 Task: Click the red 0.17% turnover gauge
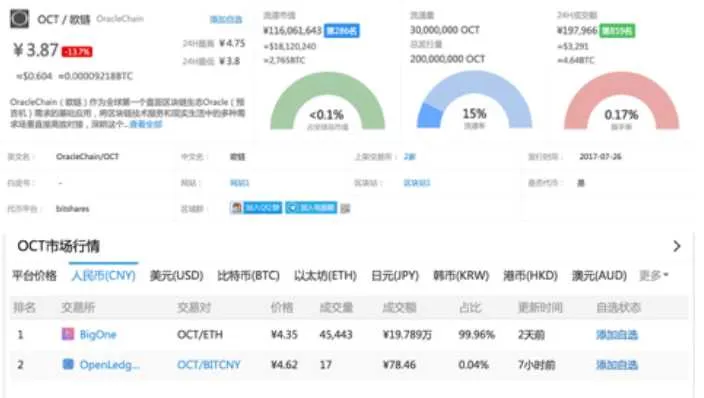[621, 101]
